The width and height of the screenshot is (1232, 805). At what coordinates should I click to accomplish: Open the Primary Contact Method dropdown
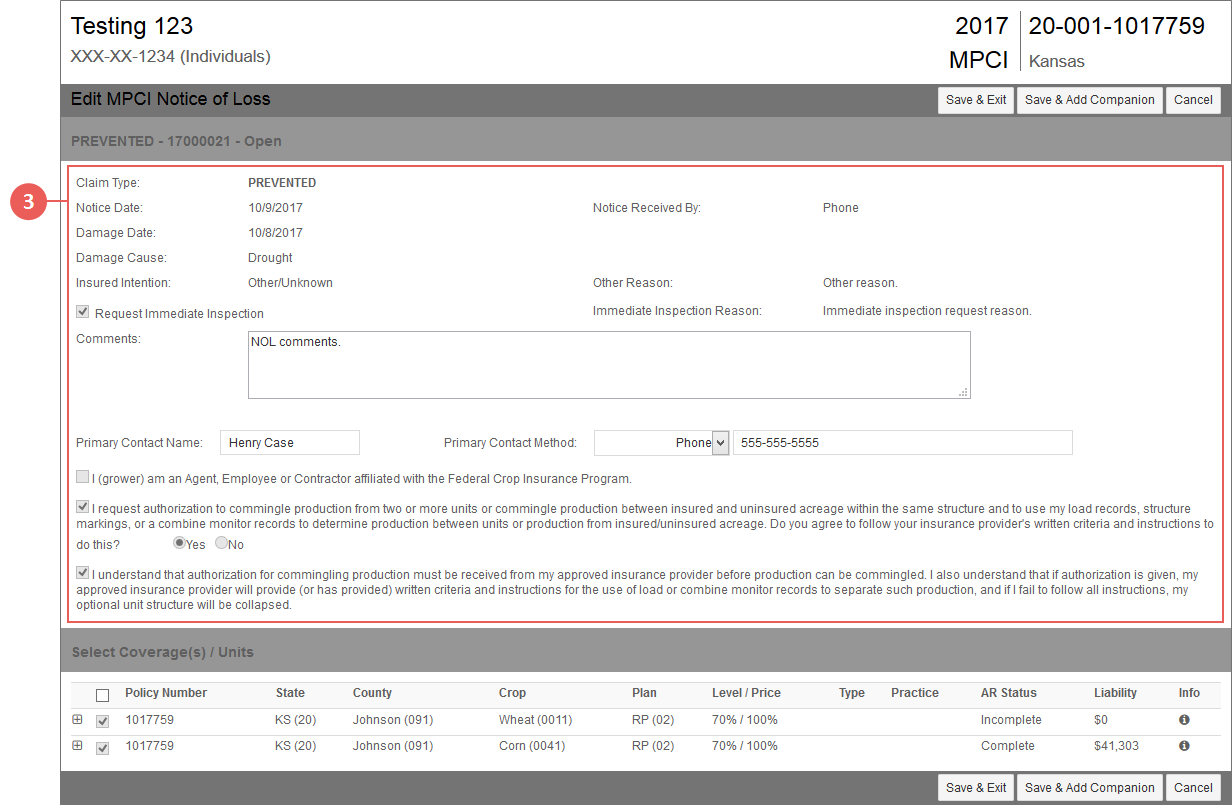click(720, 442)
